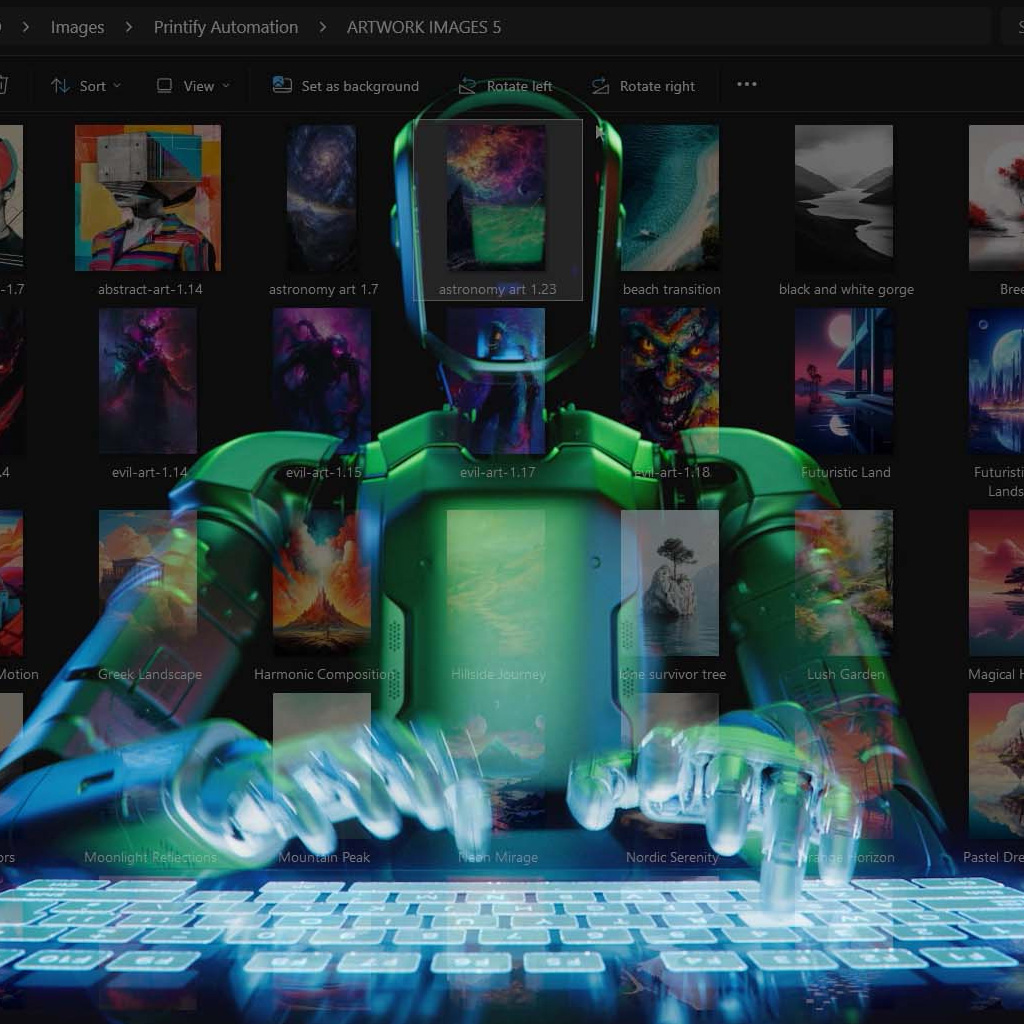Select the lone survivor tree image
Screen dimensions: 1024x1024
click(670, 582)
